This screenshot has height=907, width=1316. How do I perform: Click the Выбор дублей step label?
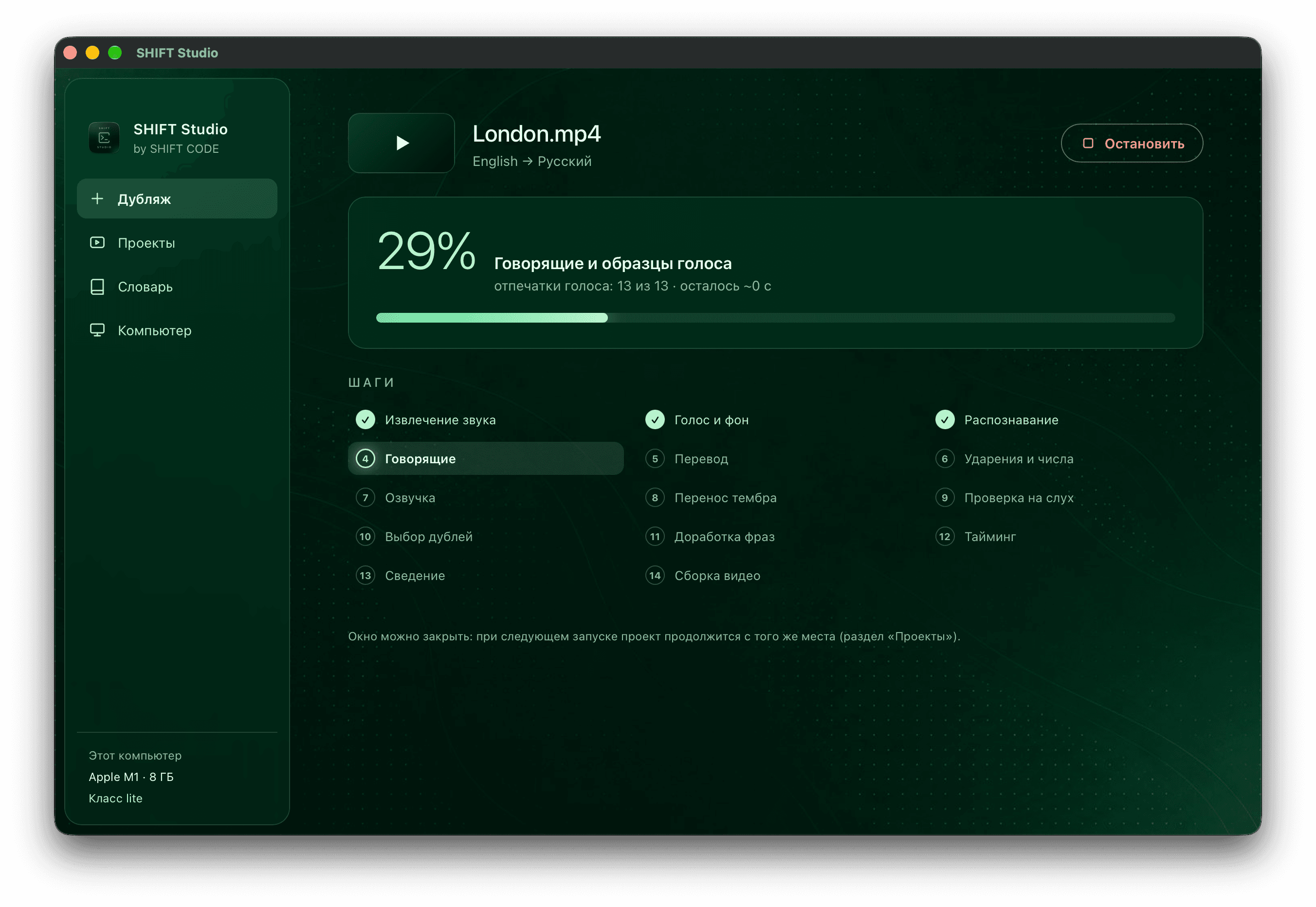429,537
